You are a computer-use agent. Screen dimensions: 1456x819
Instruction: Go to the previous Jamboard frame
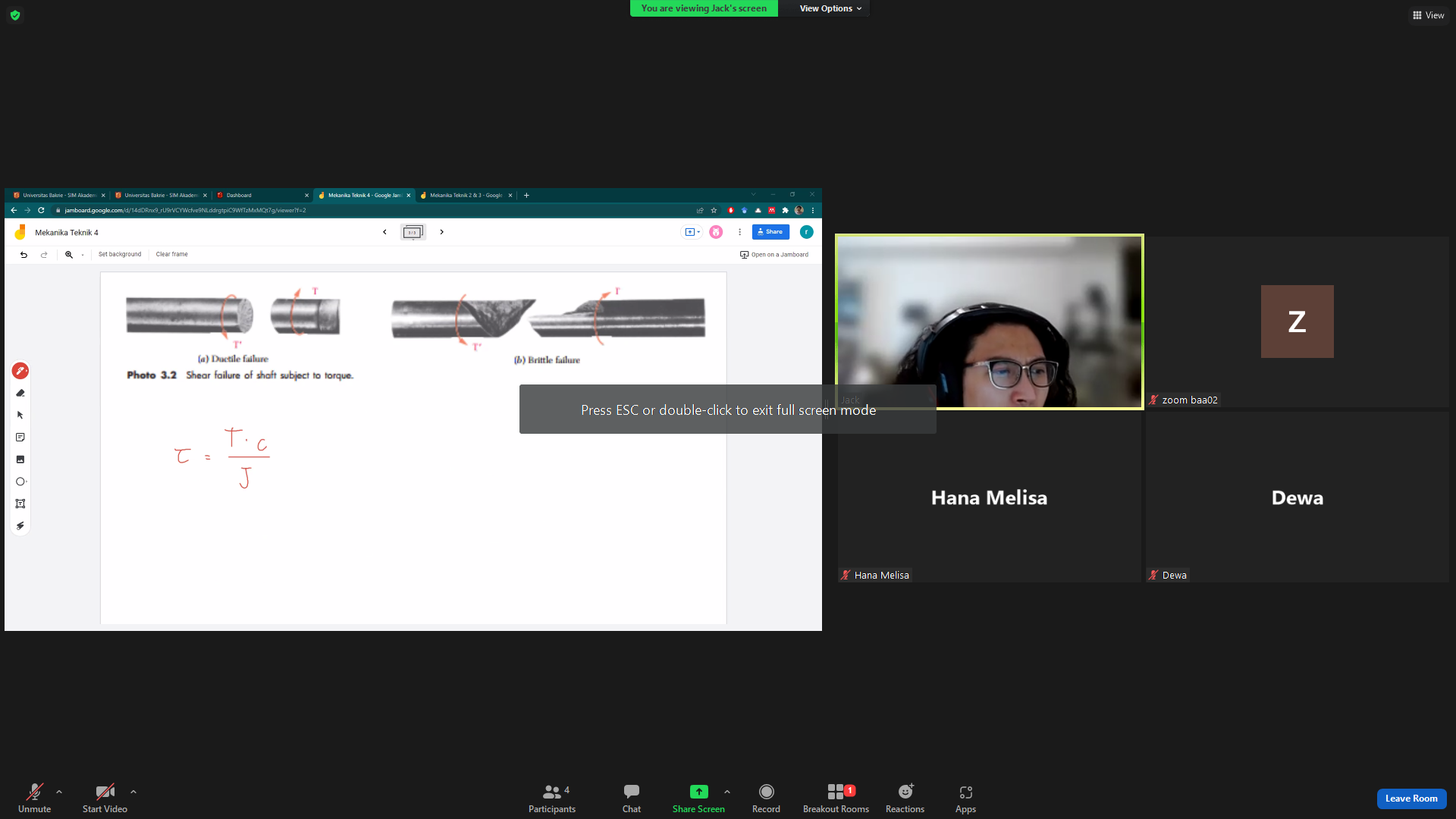tap(384, 232)
